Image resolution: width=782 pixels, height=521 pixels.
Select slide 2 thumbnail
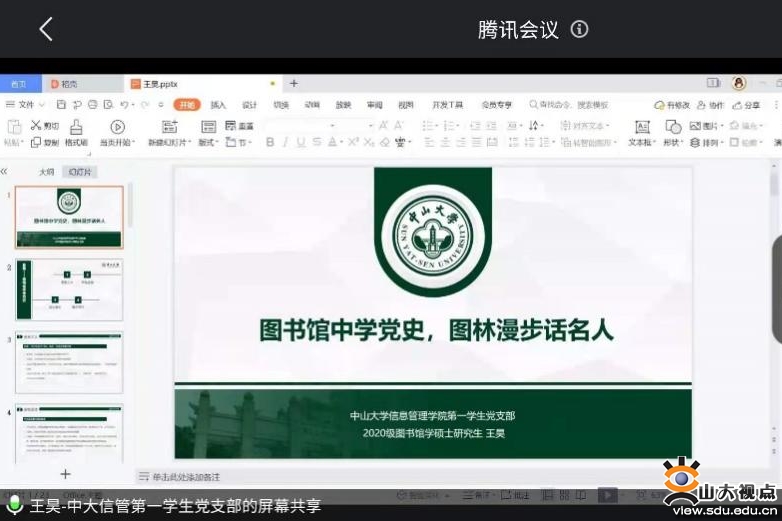click(x=69, y=290)
